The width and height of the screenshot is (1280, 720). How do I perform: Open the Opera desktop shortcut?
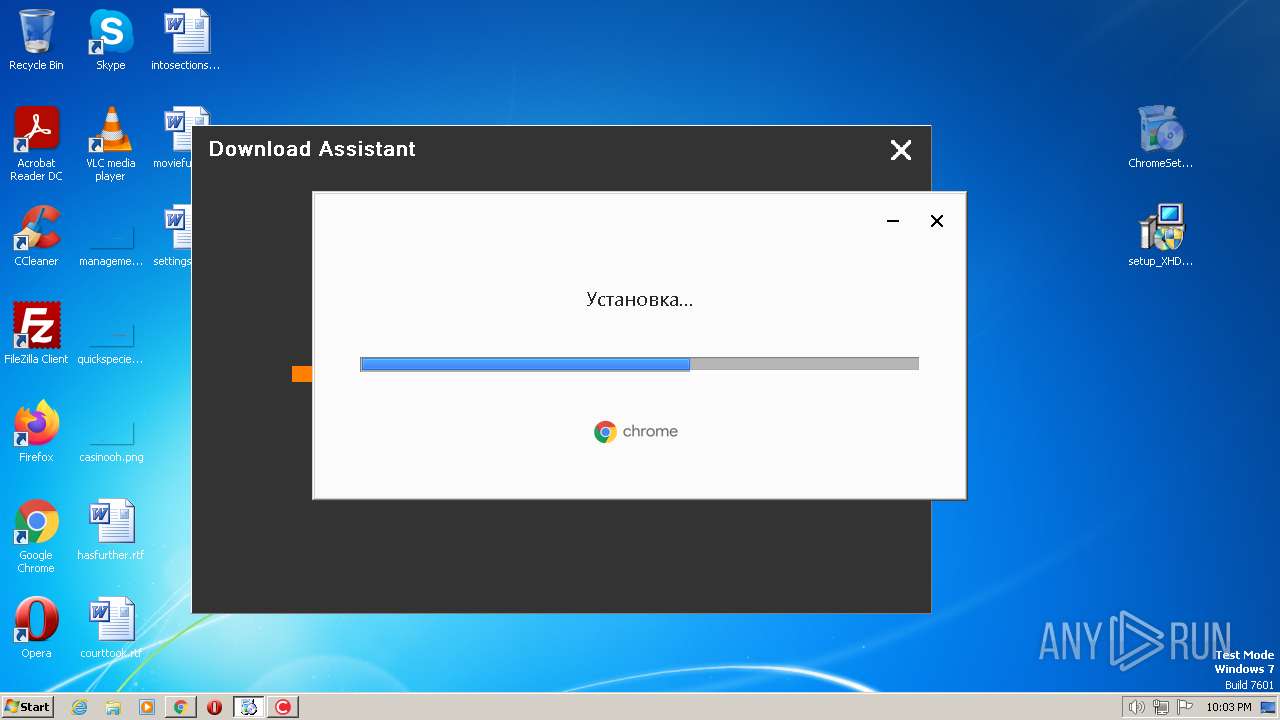coord(36,628)
